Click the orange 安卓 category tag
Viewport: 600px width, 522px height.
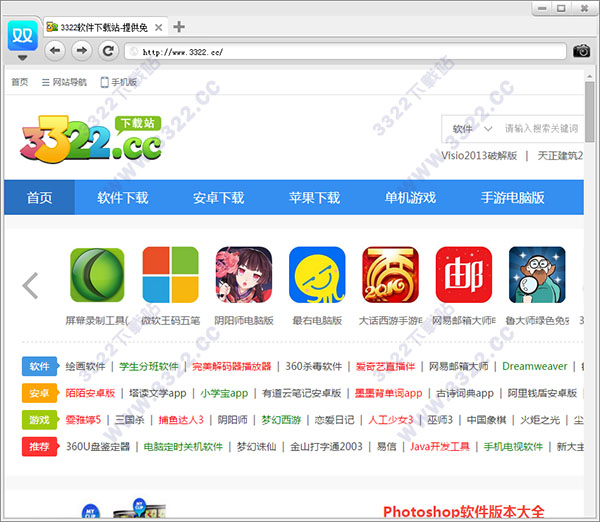coord(40,393)
